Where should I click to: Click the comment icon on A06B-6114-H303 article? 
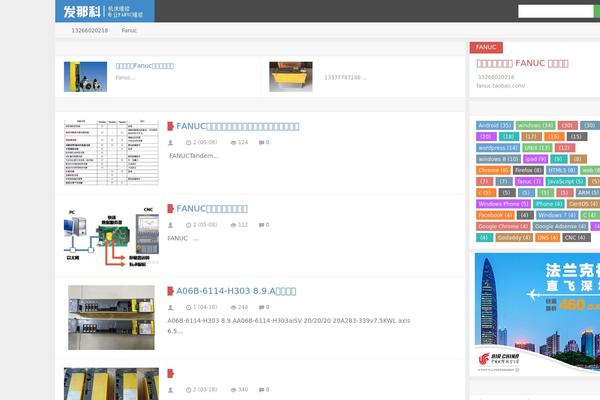[x=261, y=307]
